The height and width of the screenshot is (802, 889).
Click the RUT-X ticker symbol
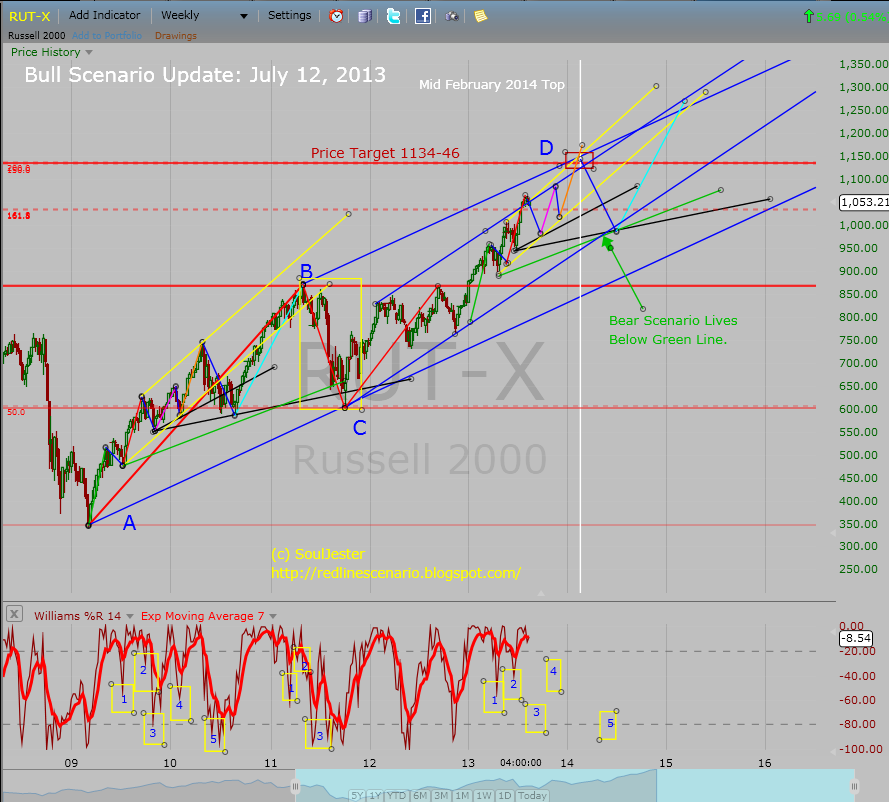29,17
